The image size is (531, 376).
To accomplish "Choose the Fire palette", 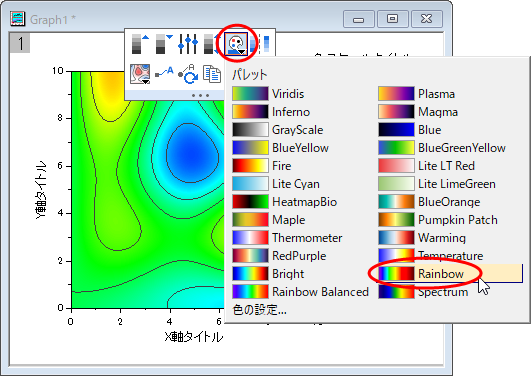I will coord(262,166).
